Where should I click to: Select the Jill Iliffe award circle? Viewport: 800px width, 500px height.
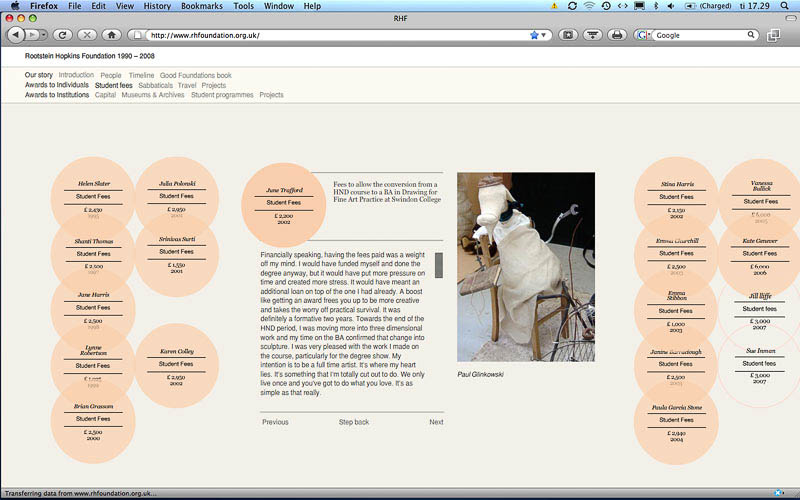[x=760, y=311]
